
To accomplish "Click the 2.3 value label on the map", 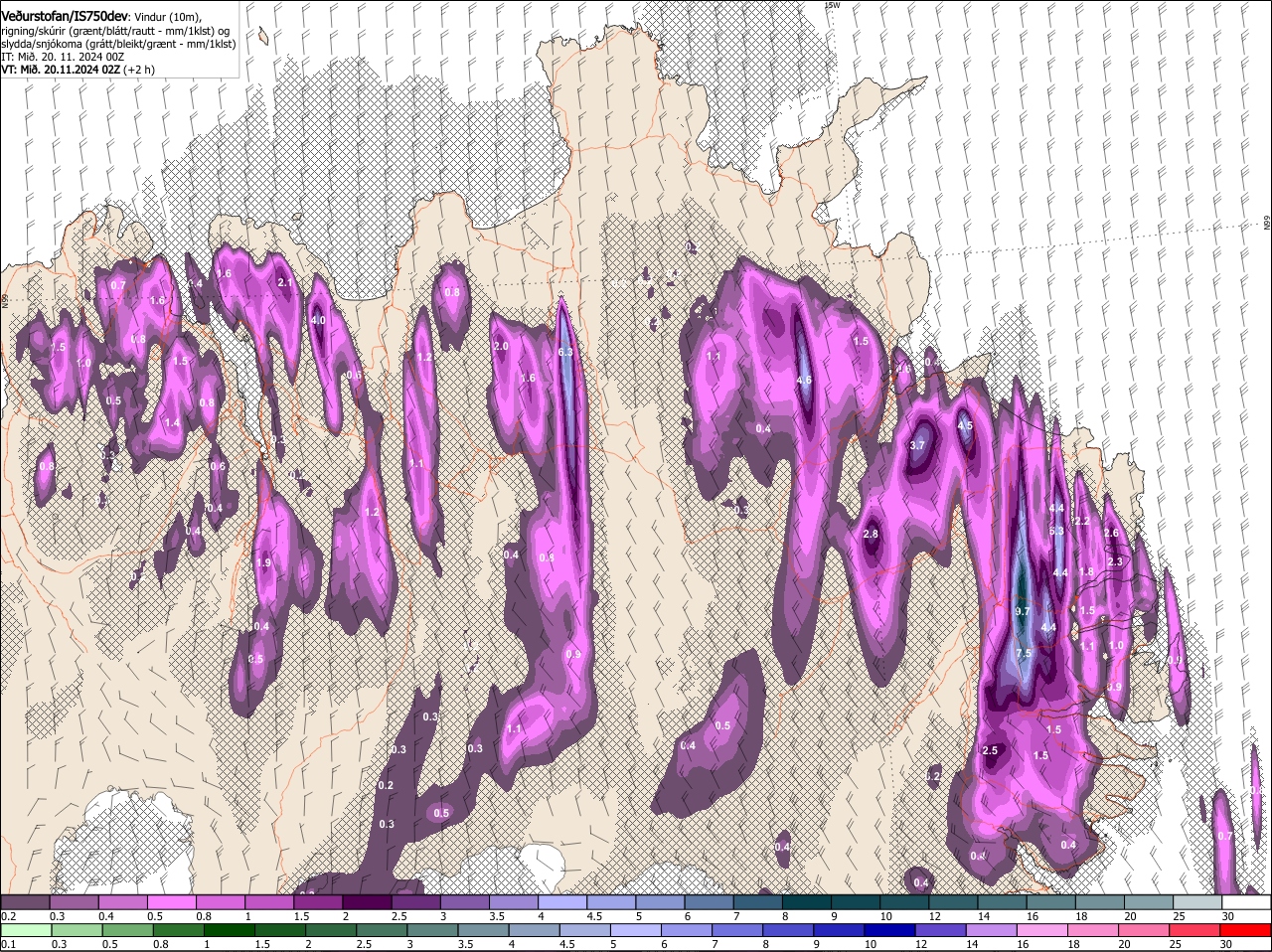I will tap(1114, 561).
